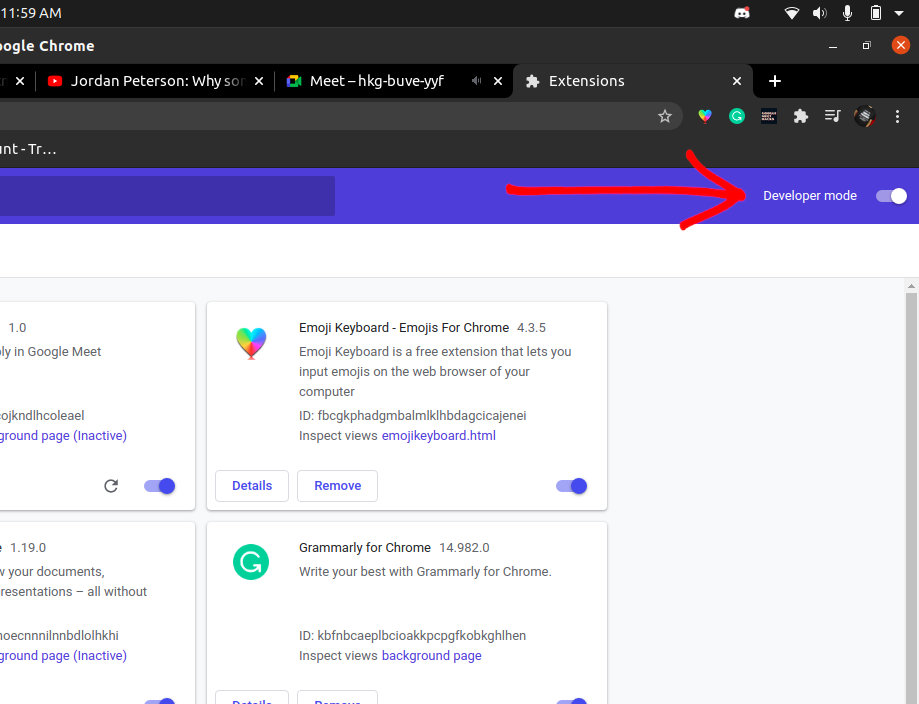Image resolution: width=919 pixels, height=704 pixels.
Task: Click the dark square extension icon next to Grammarly
Action: tap(769, 116)
